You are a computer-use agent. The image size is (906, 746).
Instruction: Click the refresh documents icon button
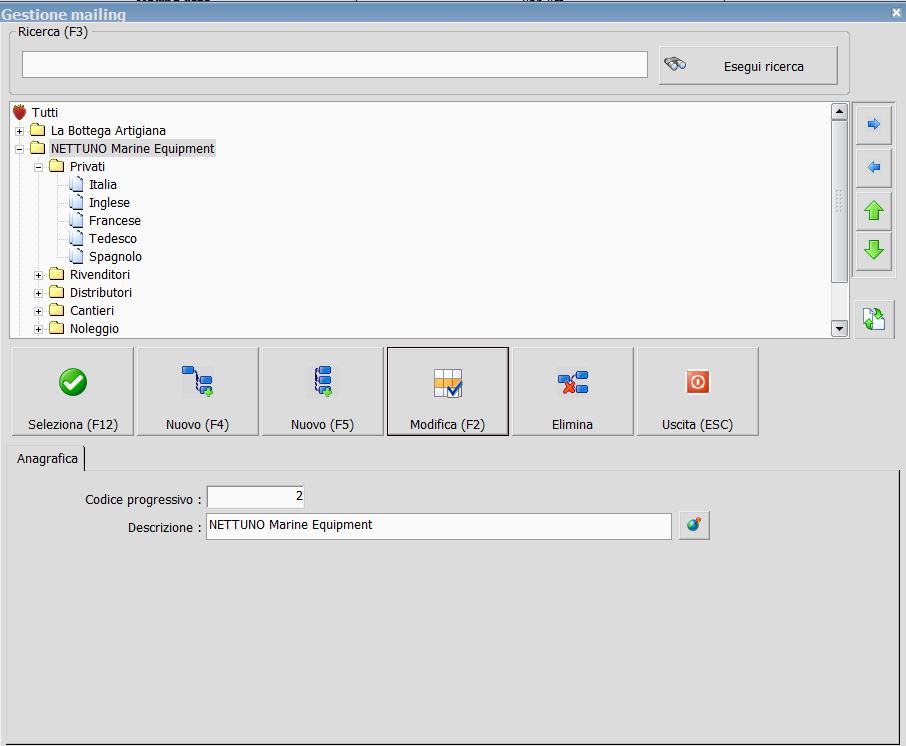click(x=874, y=319)
